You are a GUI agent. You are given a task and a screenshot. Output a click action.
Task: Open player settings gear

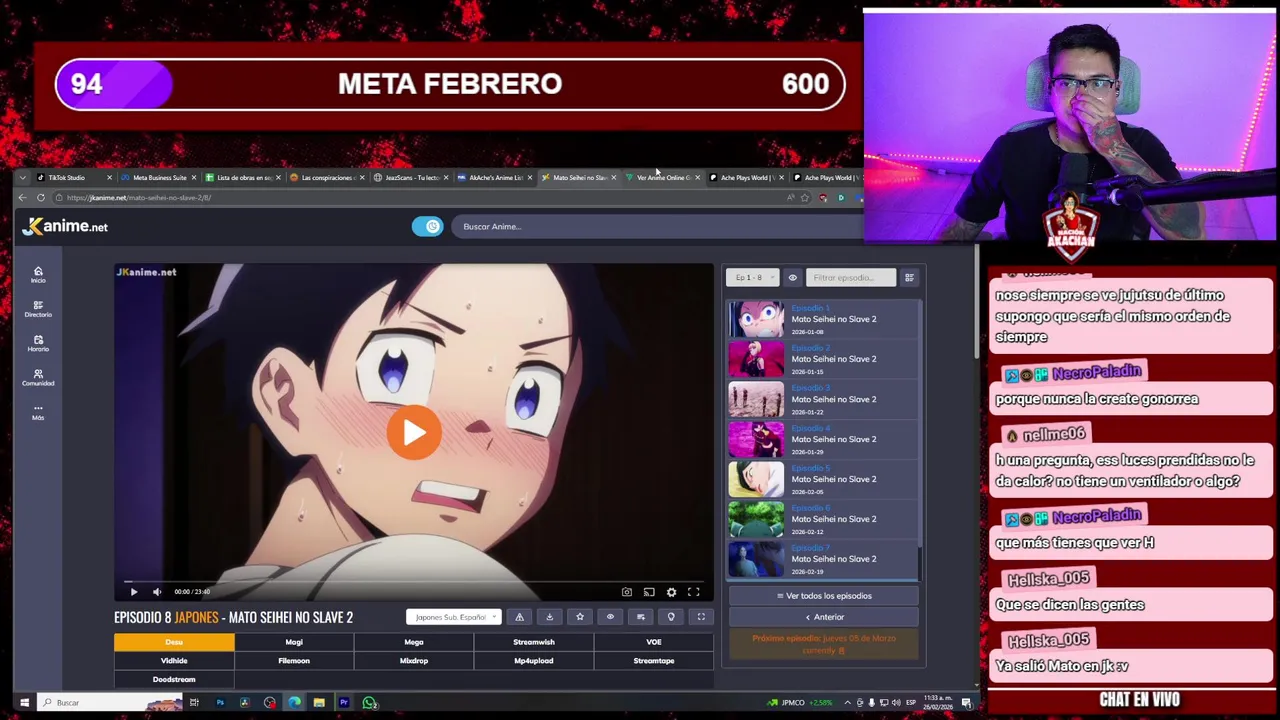[671, 592]
